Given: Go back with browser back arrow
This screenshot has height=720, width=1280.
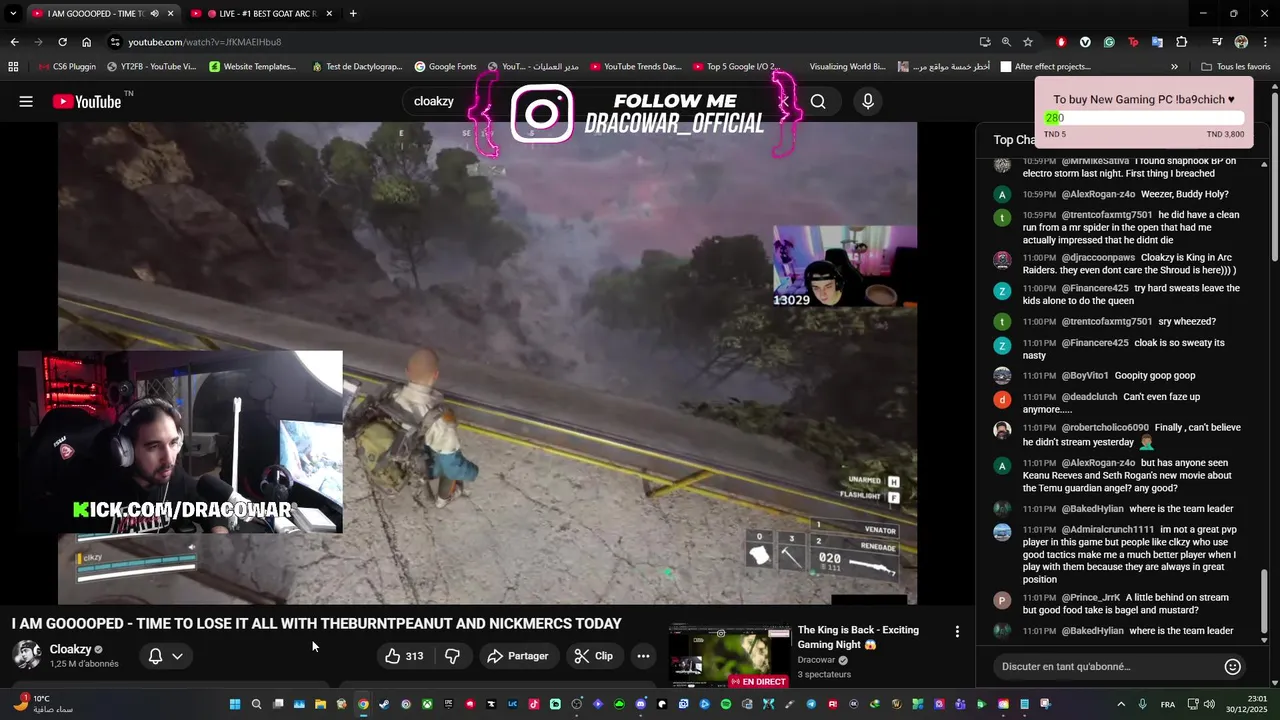Looking at the screenshot, I should click(x=14, y=42).
